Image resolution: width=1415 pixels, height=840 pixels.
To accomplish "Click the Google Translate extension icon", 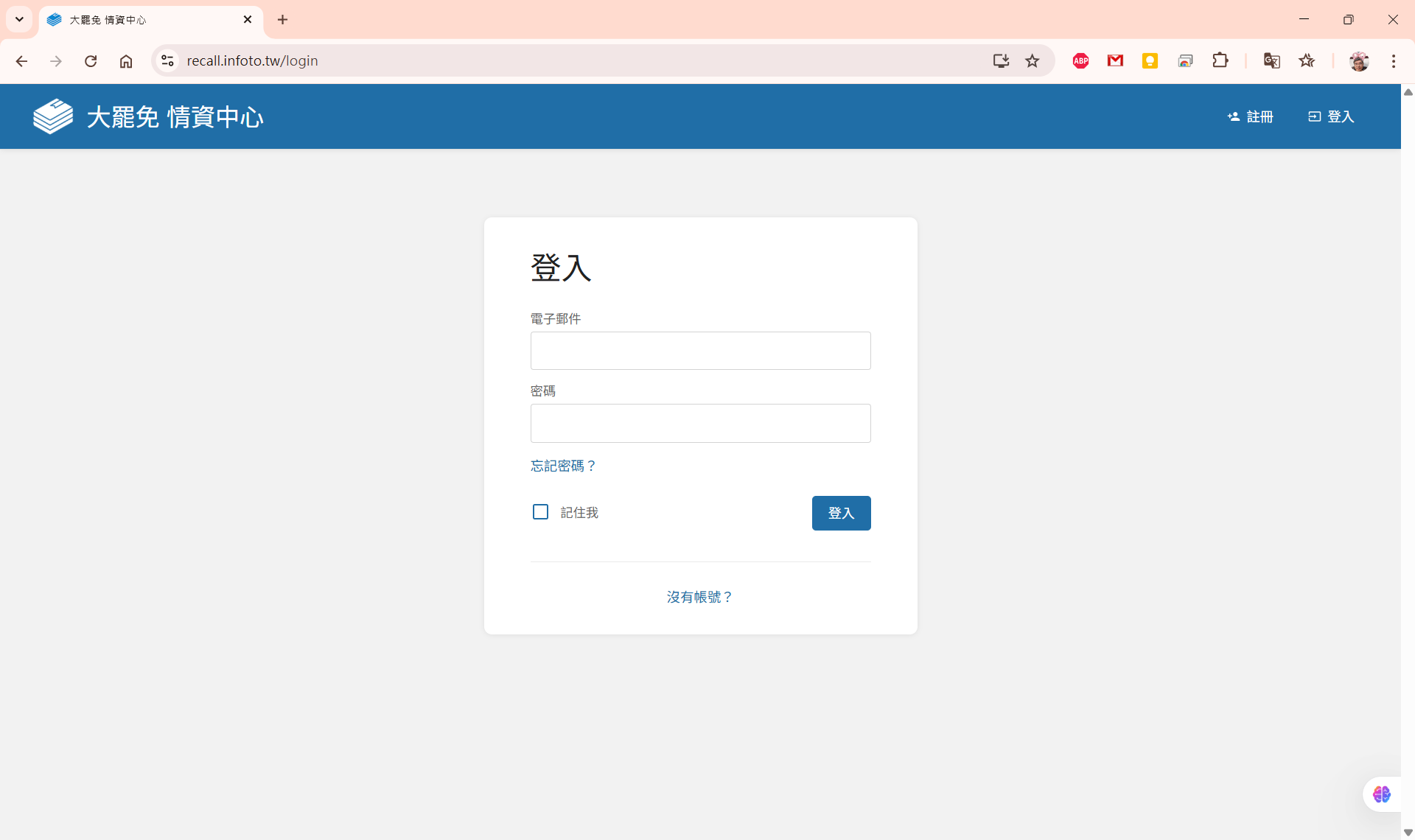I will 1271,61.
